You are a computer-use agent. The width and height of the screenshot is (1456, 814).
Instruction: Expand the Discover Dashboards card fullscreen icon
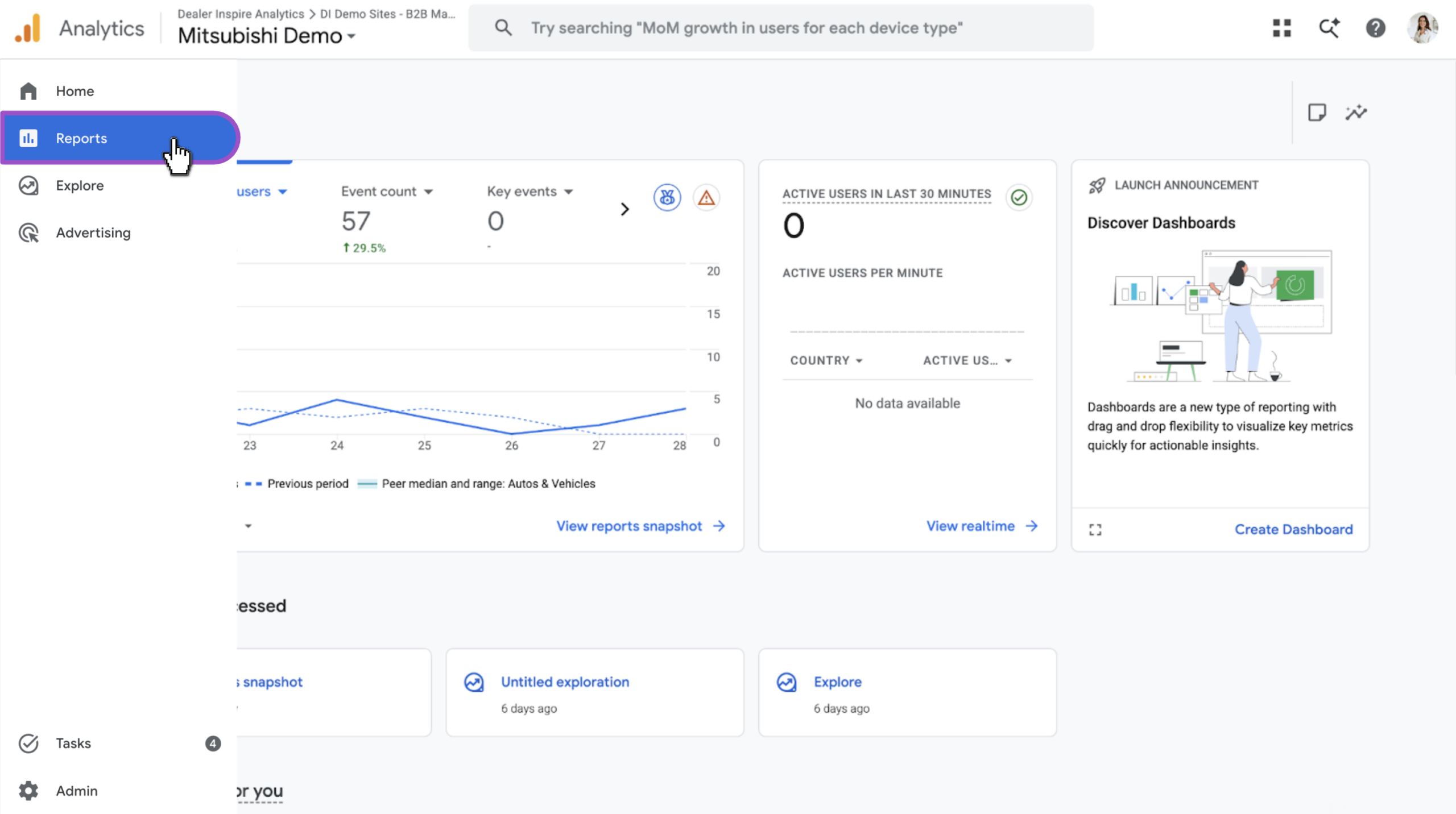1095,529
